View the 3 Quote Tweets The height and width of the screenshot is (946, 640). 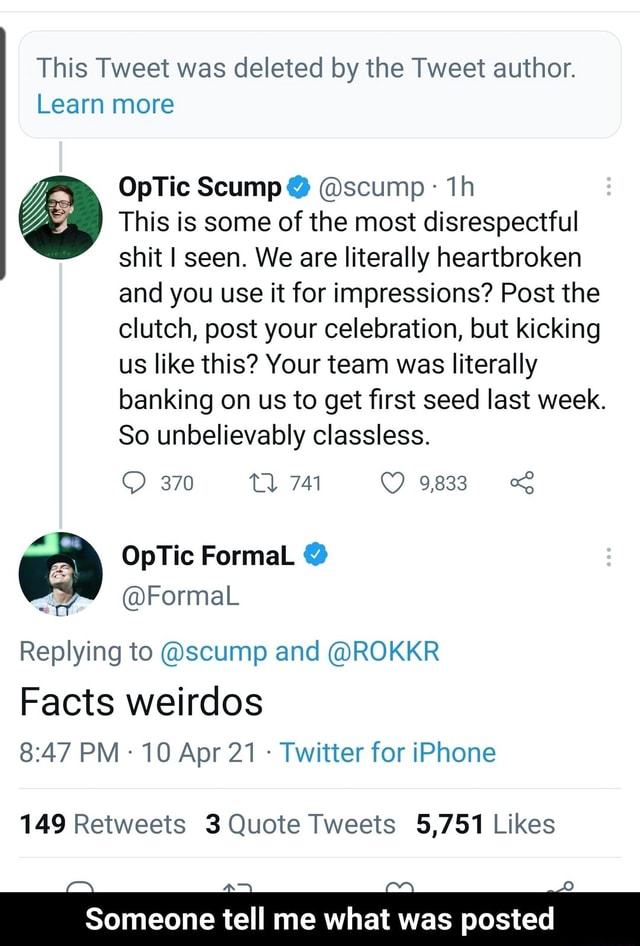click(x=300, y=823)
